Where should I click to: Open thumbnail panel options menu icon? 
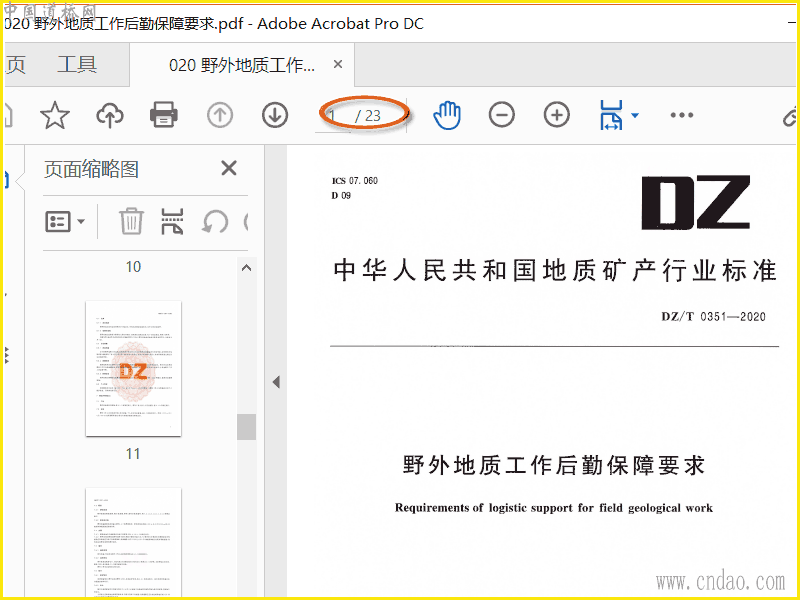click(x=65, y=221)
